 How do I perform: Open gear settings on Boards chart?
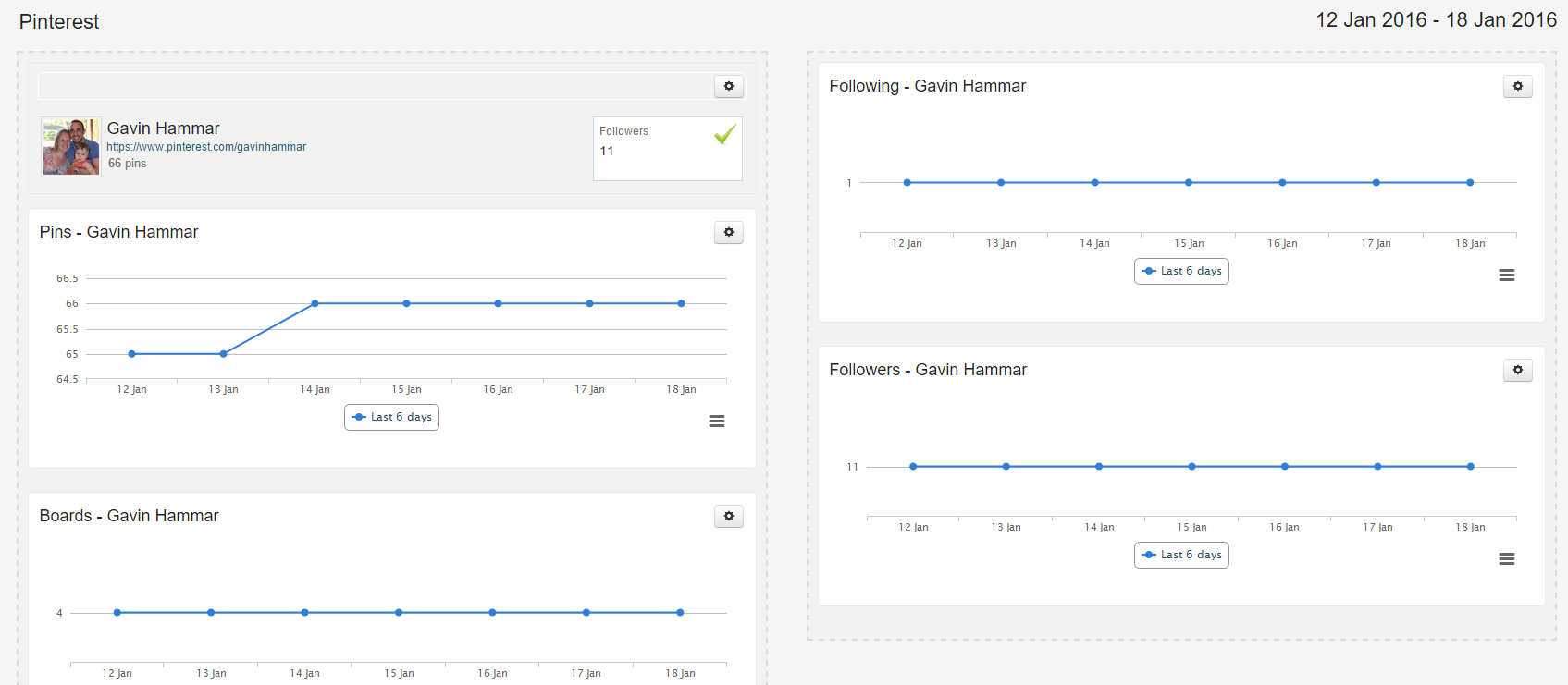729,516
